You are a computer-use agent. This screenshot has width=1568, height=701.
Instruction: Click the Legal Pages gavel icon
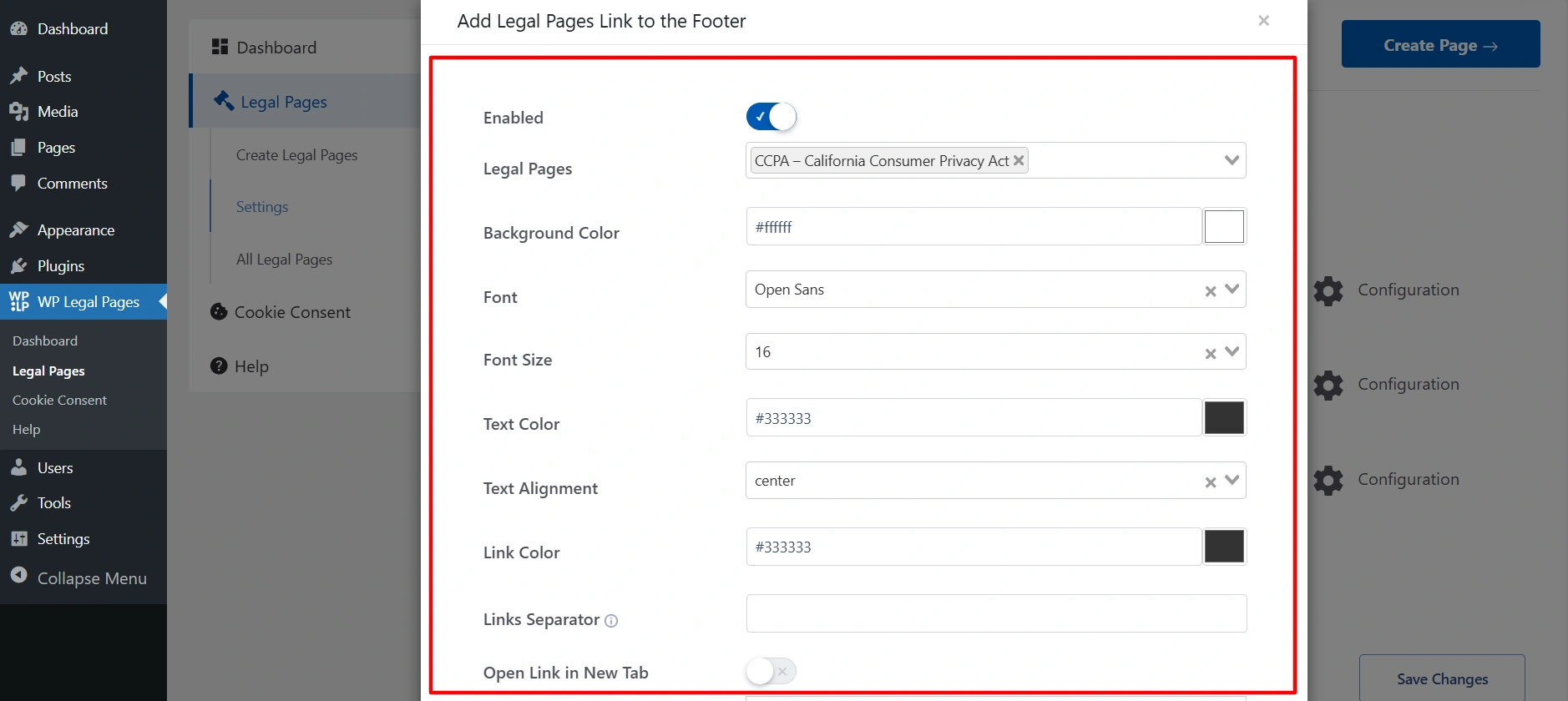pos(224,101)
